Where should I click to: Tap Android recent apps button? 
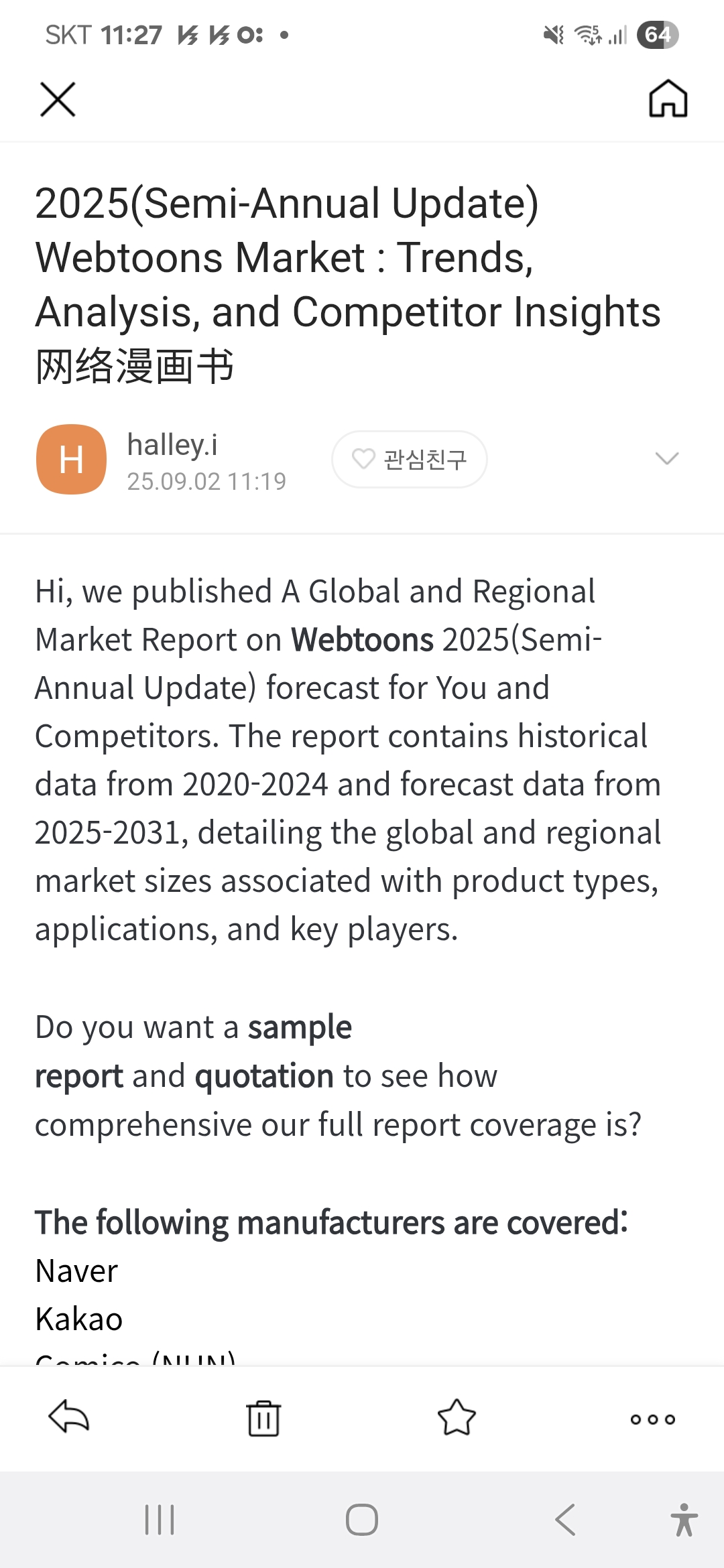[x=160, y=1519]
